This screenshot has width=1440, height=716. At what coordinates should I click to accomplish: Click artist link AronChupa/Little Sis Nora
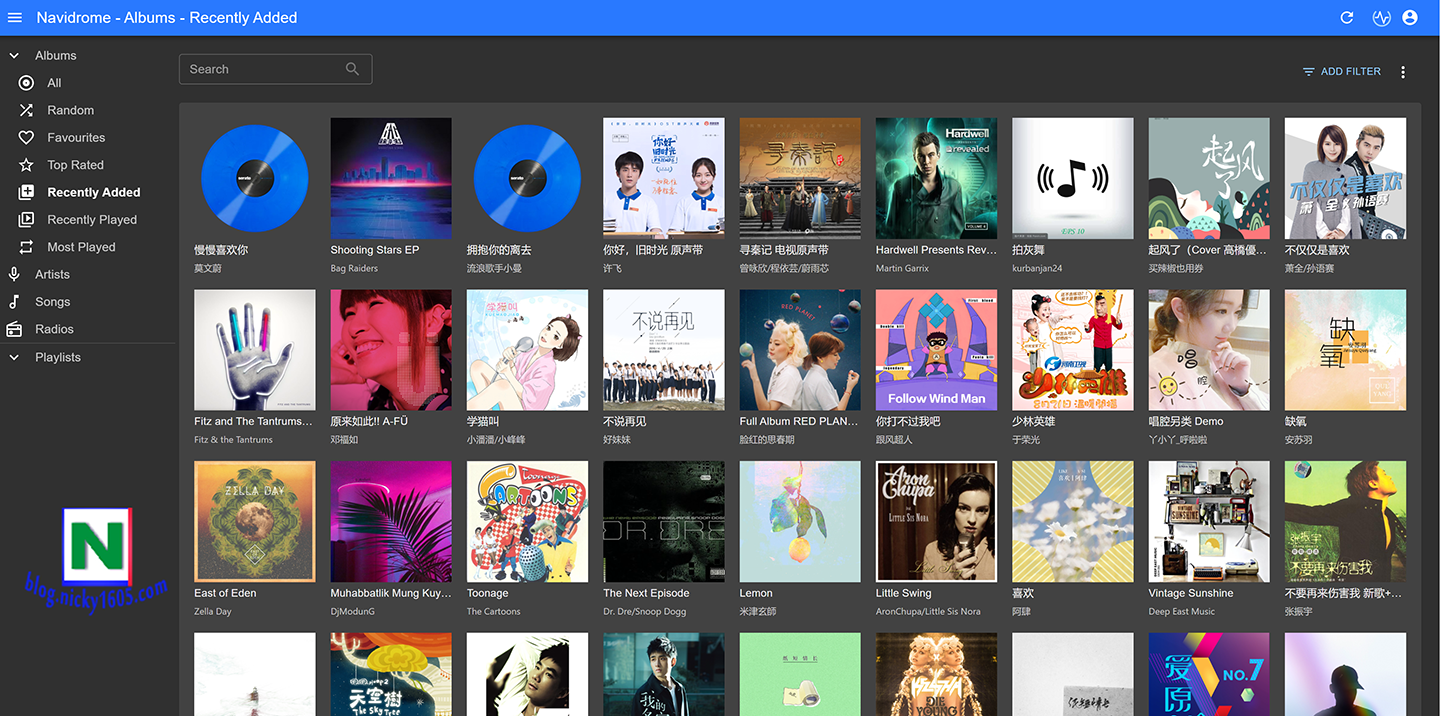coord(928,611)
